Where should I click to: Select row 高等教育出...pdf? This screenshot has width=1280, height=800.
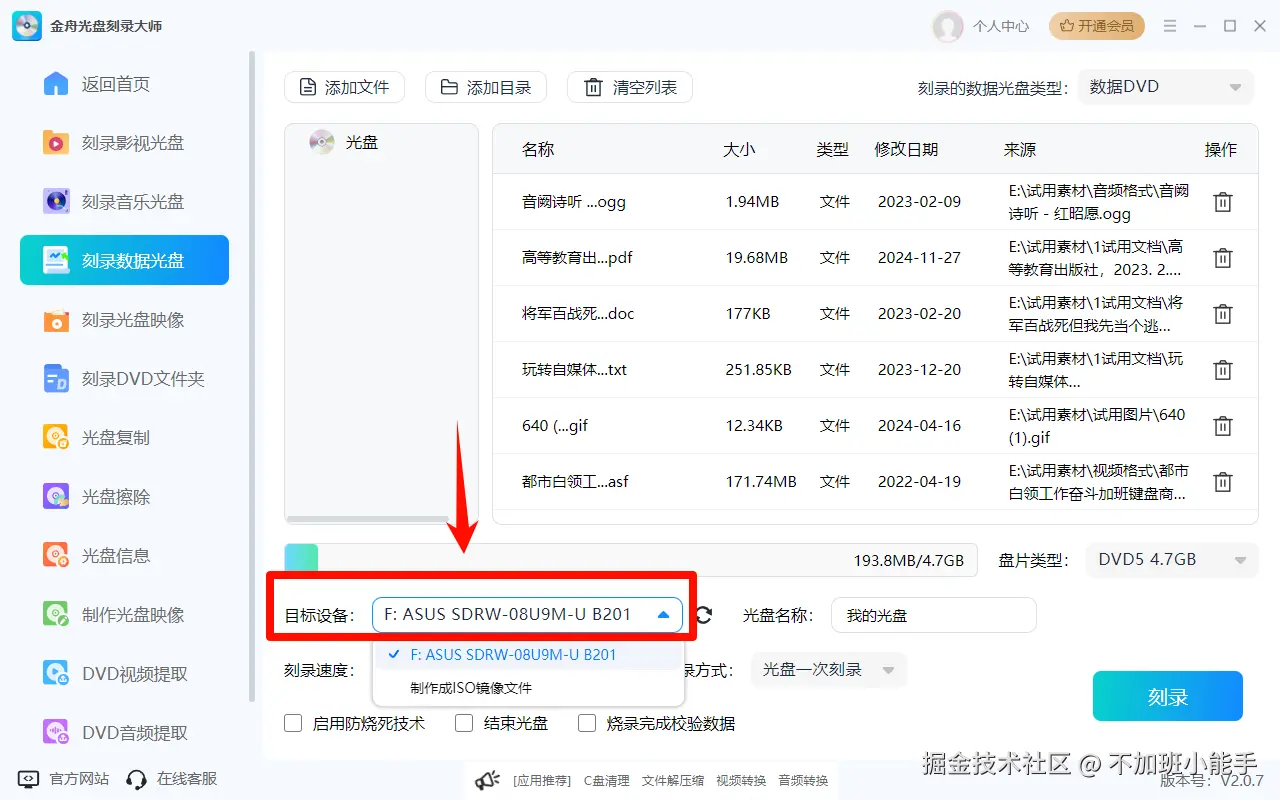(875, 258)
